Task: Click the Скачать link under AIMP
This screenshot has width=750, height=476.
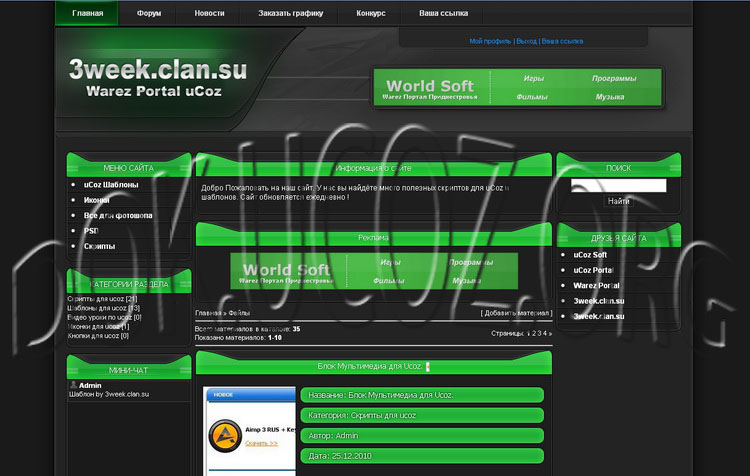Action: (x=261, y=442)
